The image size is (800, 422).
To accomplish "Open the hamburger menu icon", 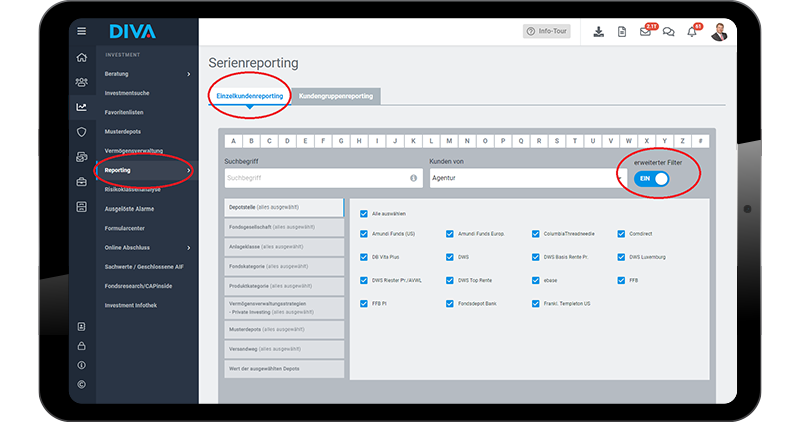I will [82, 32].
